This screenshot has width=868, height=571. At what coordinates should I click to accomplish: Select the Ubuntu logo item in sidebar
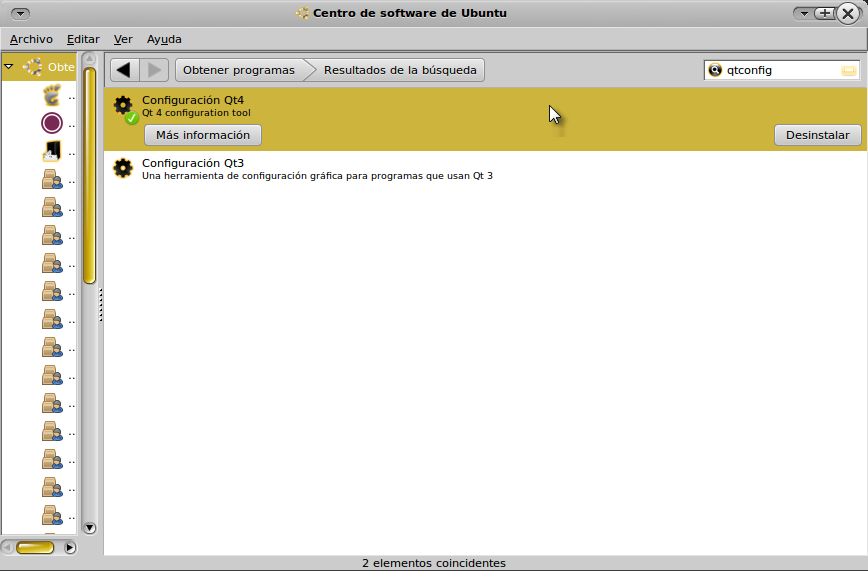(x=33, y=67)
